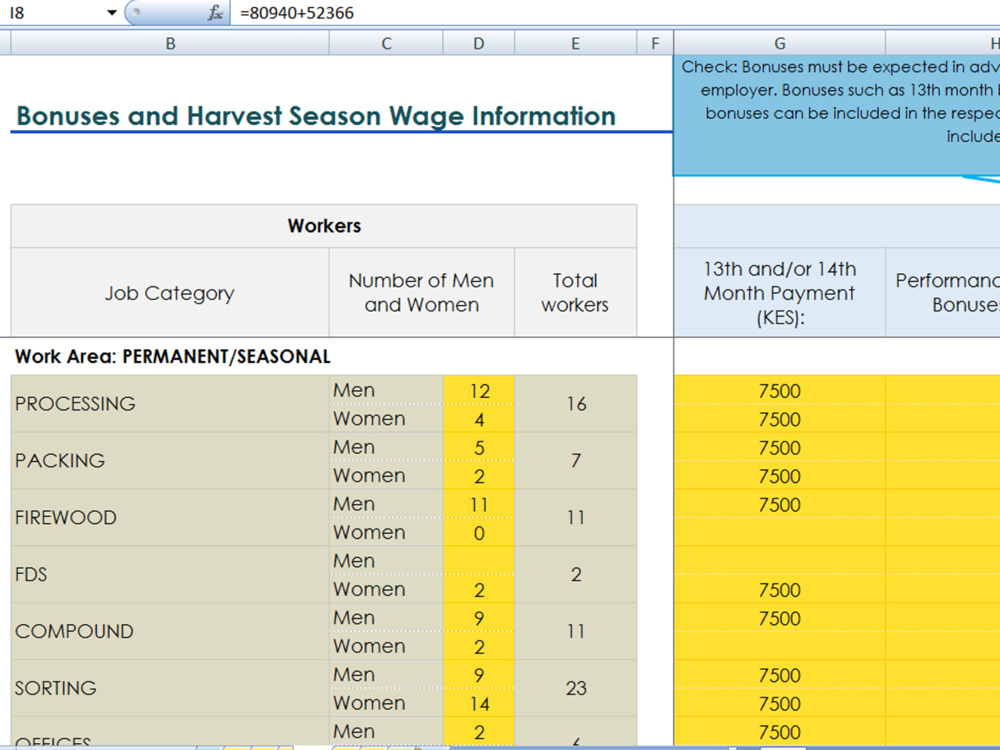The height and width of the screenshot is (750, 1000).
Task: Select the 7500 payment for FDS Women
Action: (x=779, y=589)
